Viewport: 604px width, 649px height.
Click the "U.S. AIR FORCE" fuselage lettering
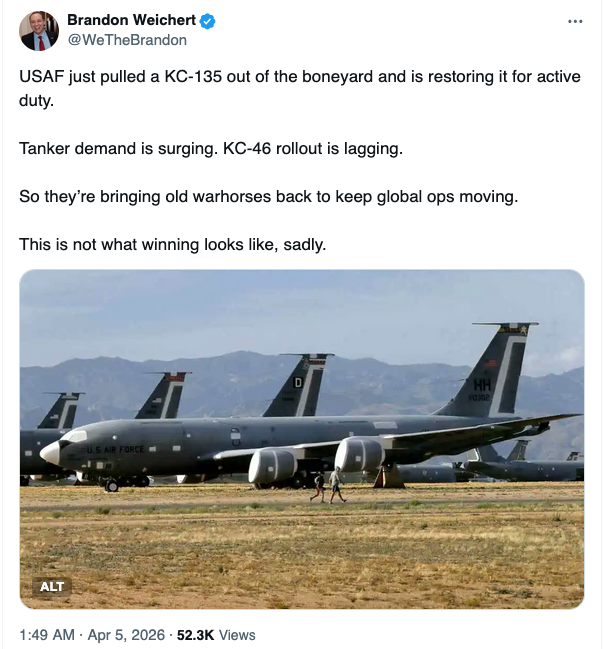115,449
